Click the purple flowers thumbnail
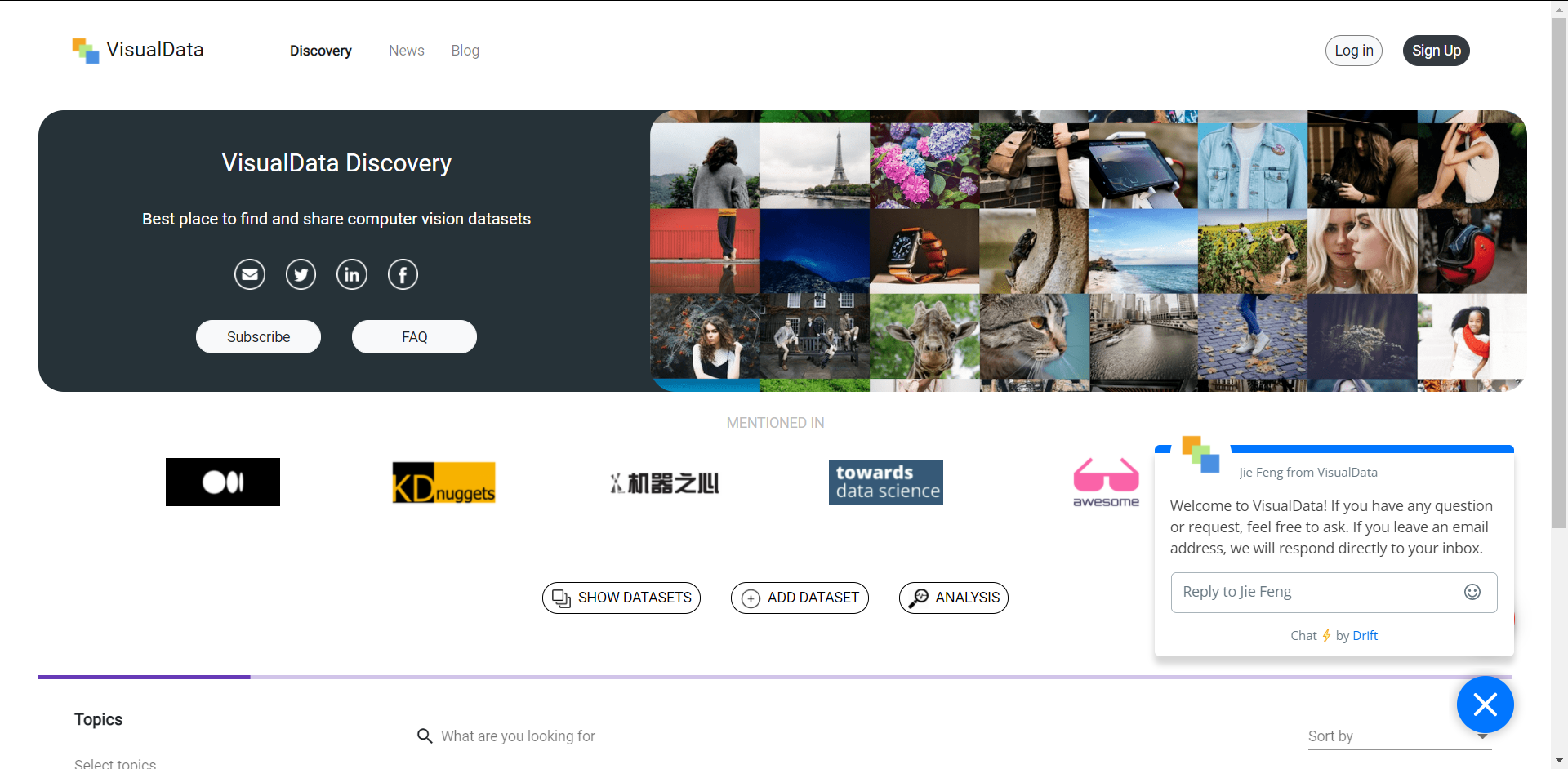1568x769 pixels. (924, 166)
